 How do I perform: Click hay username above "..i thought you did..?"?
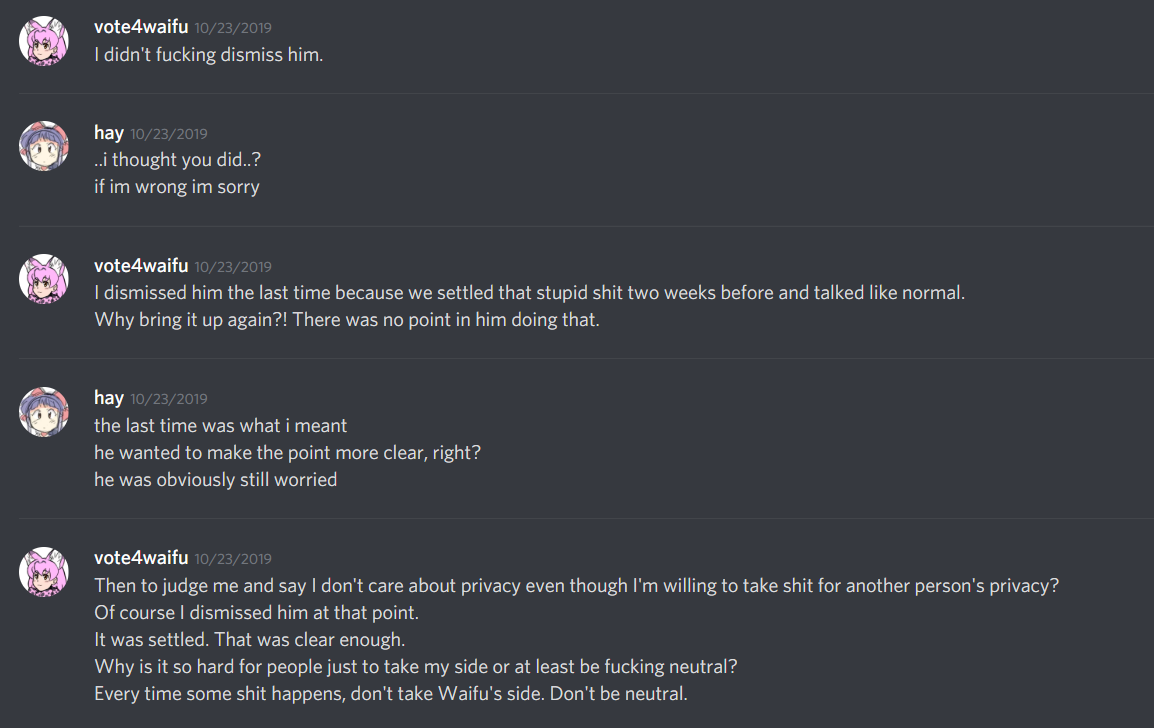pos(109,133)
